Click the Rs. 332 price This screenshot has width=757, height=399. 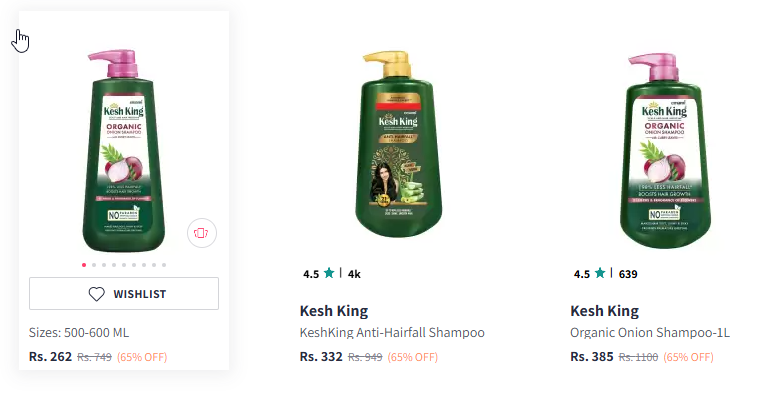[321, 357]
